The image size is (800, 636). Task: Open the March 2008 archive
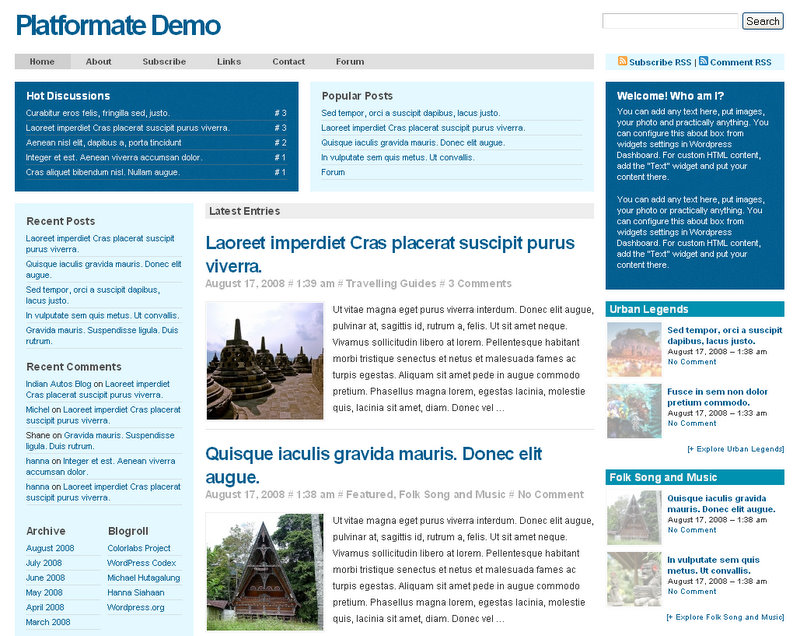pos(48,622)
